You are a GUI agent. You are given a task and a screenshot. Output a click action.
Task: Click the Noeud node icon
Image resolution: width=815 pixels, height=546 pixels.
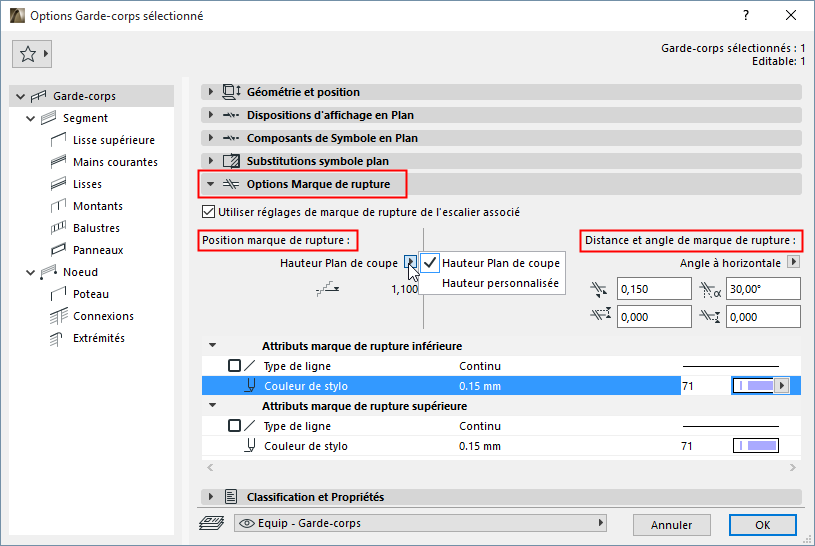[48, 272]
